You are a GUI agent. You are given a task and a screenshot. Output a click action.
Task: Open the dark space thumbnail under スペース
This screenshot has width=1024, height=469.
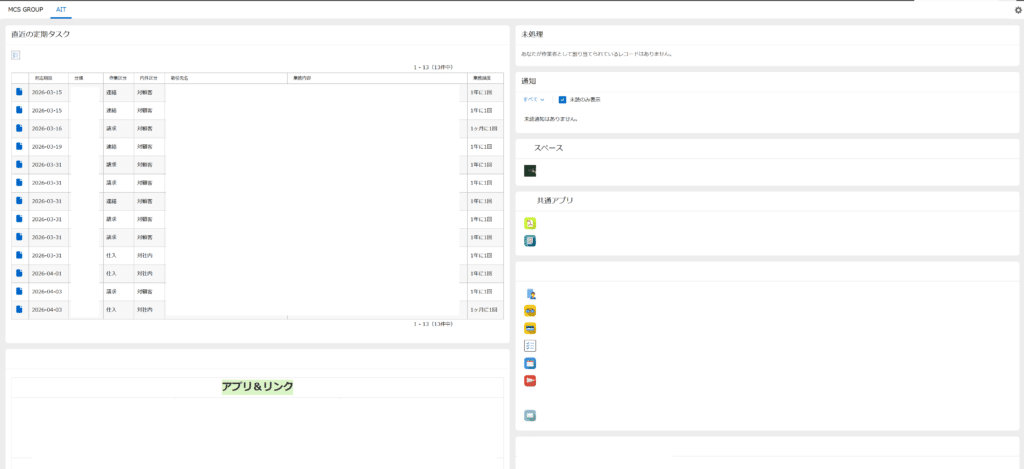point(530,170)
